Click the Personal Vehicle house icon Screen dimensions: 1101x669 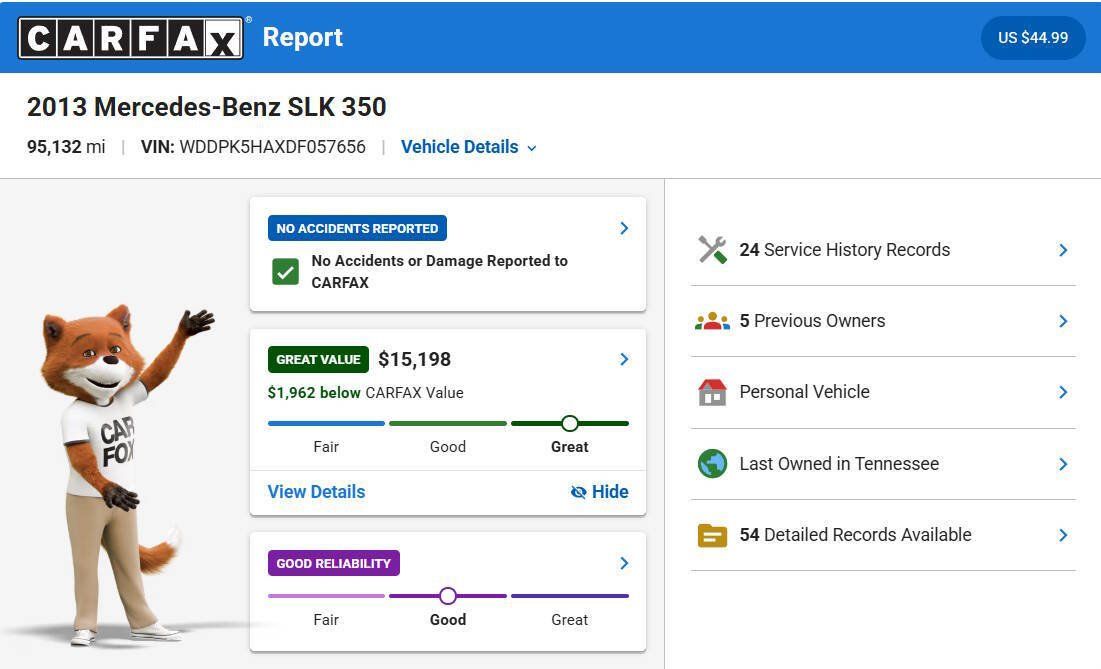click(712, 392)
